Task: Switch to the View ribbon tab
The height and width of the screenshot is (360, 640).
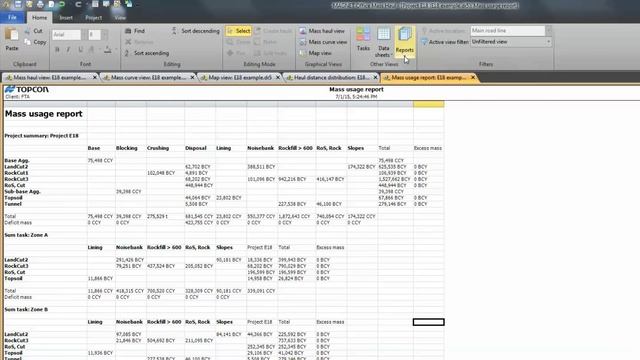Action: pyautogui.click(x=120, y=18)
